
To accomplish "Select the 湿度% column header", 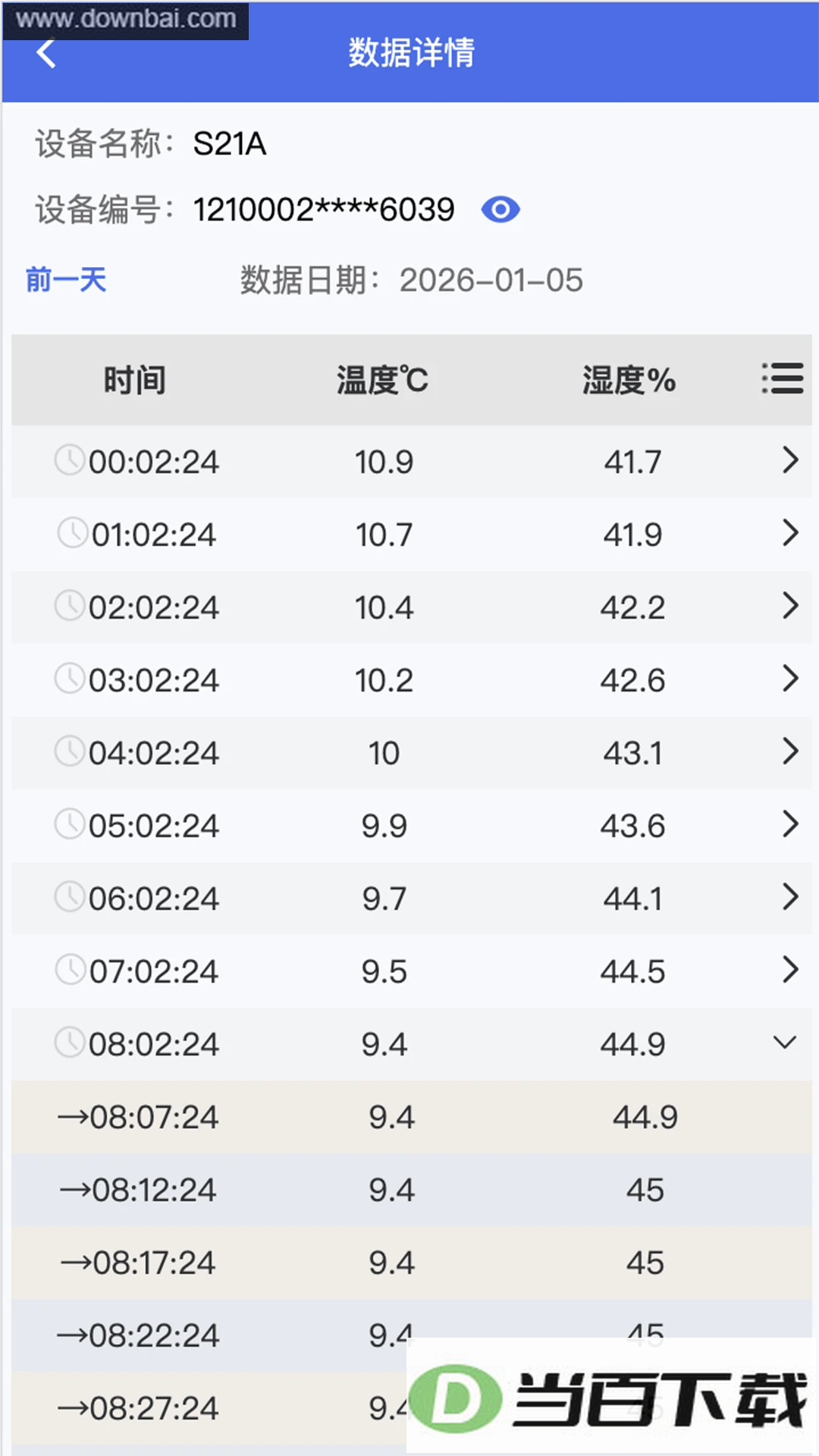I will coord(629,380).
